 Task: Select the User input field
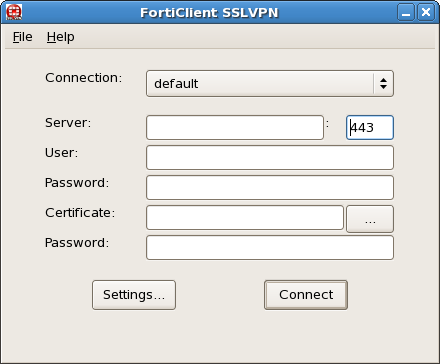click(270, 157)
